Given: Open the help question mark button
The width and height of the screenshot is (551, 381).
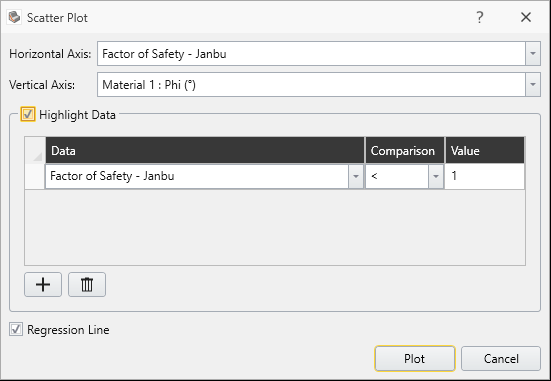Looking at the screenshot, I should pyautogui.click(x=480, y=17).
